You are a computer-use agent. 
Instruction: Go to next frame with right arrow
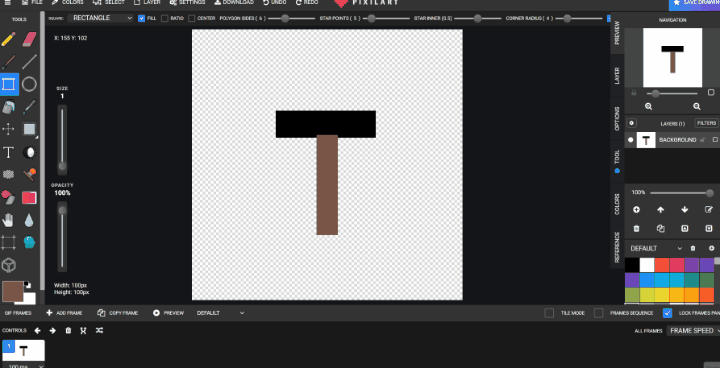(52, 330)
